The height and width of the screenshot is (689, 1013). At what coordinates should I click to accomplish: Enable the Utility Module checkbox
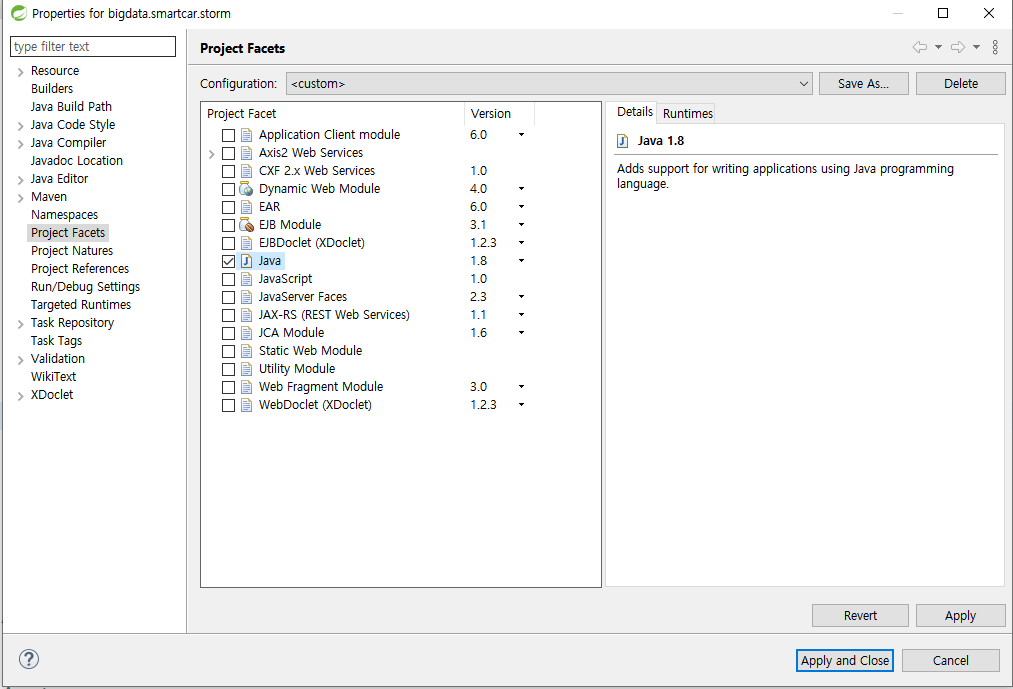[228, 369]
